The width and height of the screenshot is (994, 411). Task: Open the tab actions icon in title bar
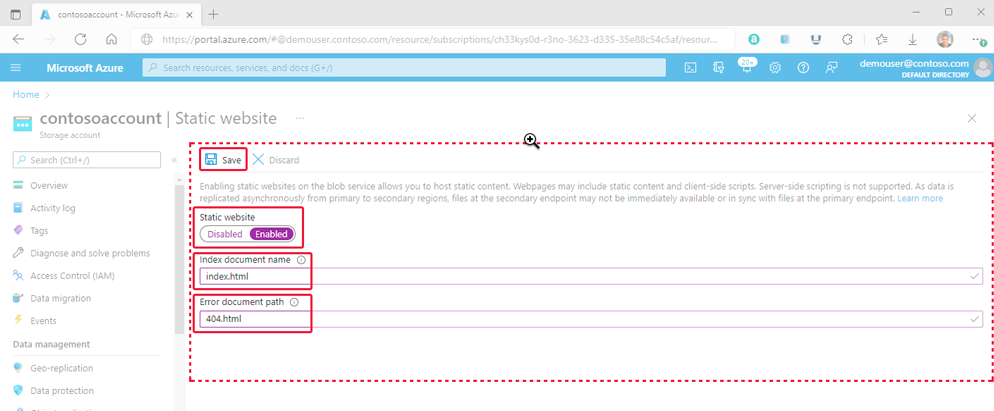pos(16,13)
